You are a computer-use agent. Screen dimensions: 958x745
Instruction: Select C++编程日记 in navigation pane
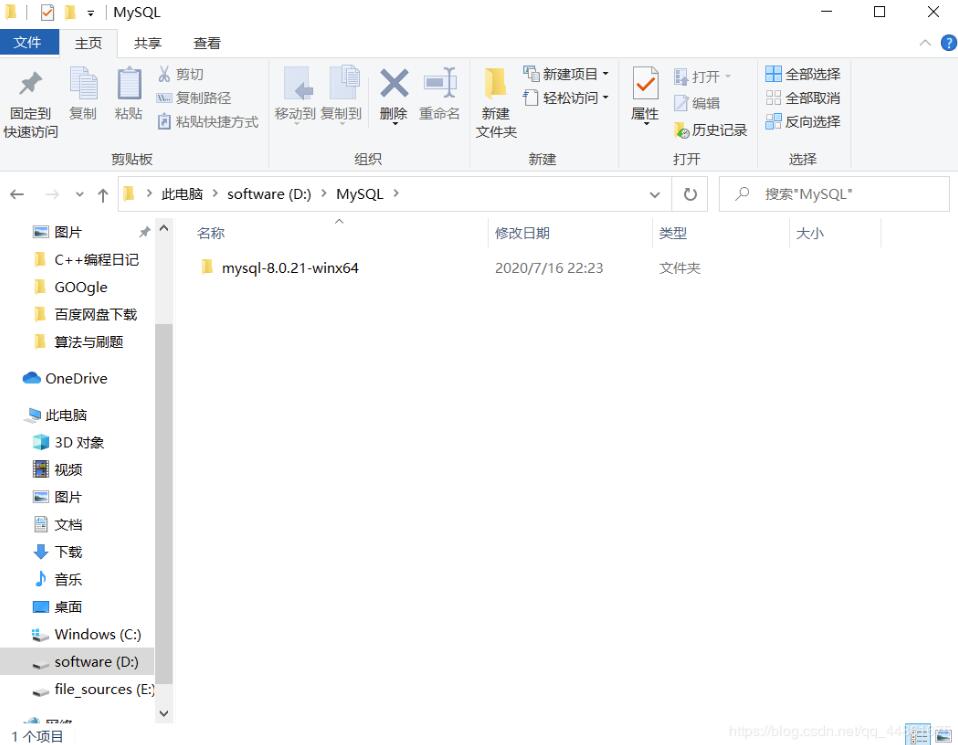click(86, 260)
